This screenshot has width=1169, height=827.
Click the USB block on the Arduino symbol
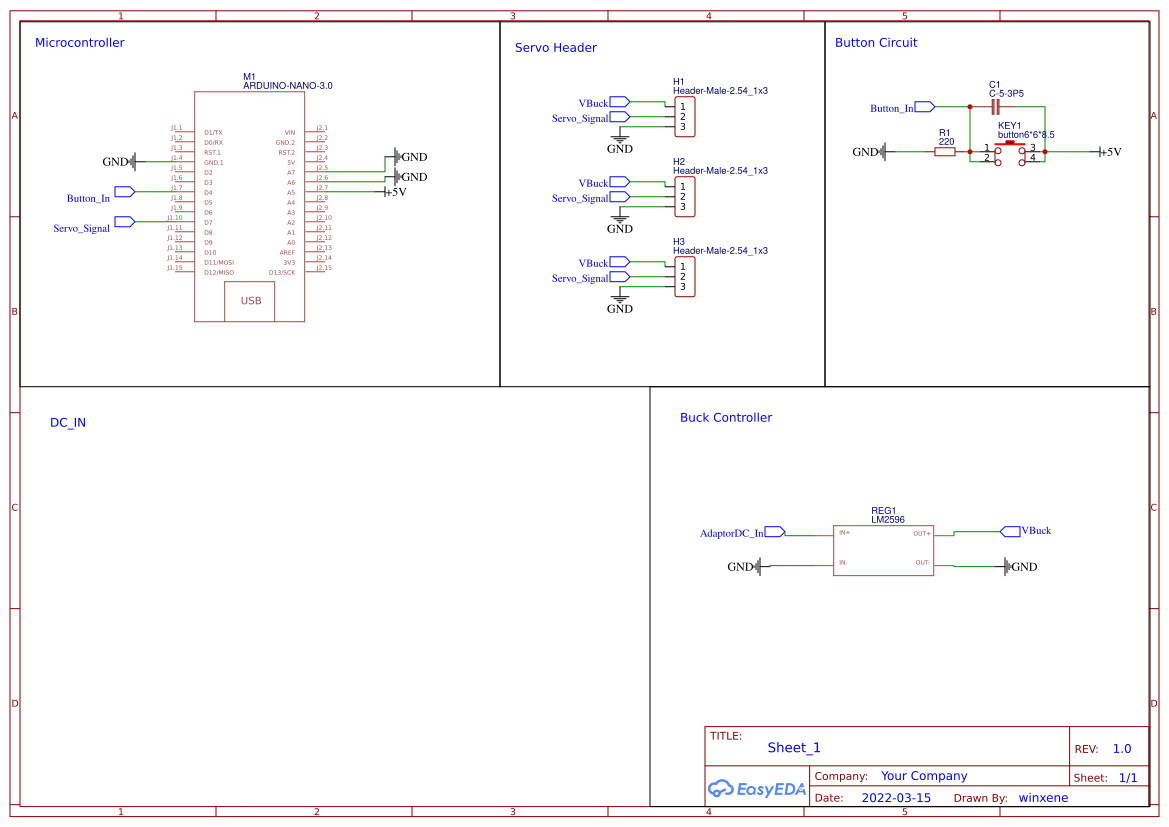pyautogui.click(x=249, y=301)
